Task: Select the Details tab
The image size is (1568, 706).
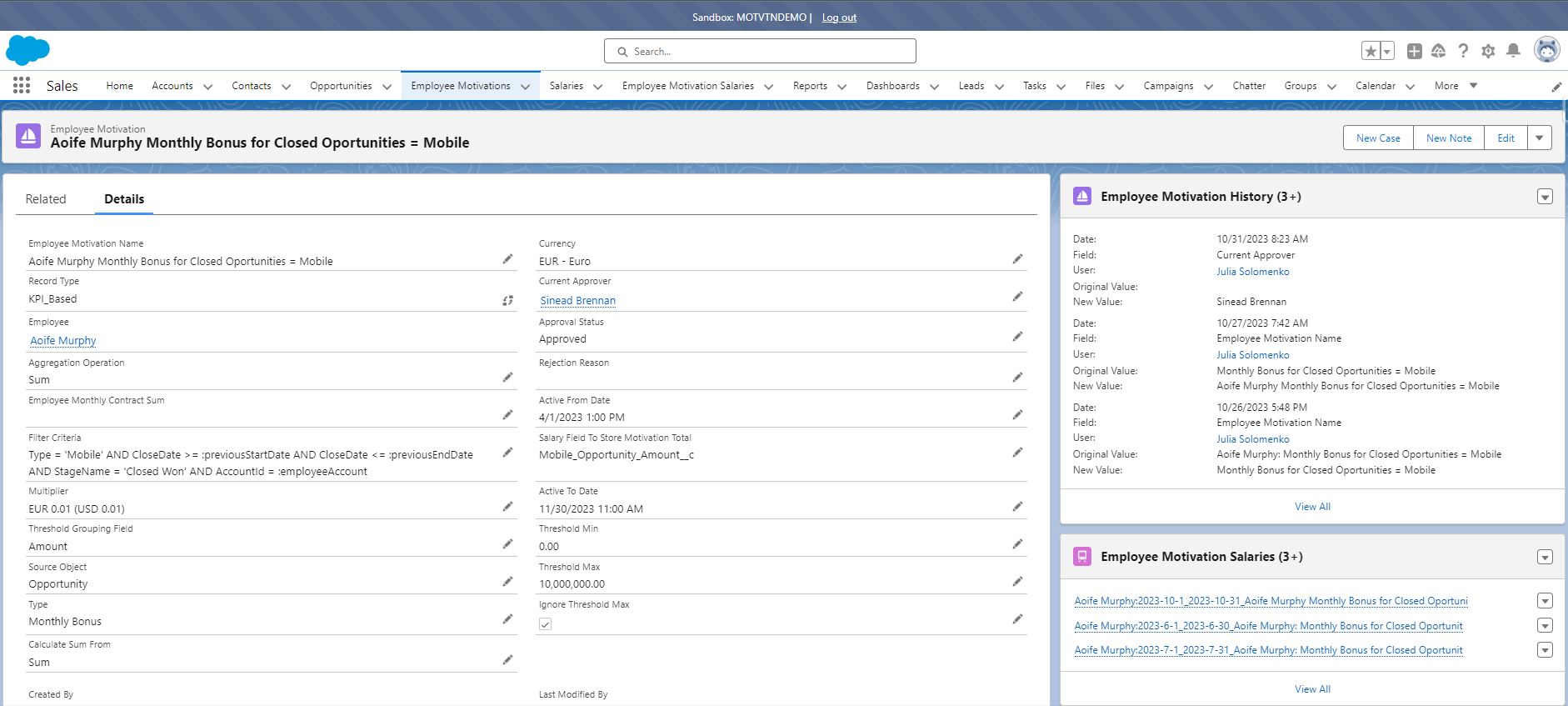Action: click(124, 199)
